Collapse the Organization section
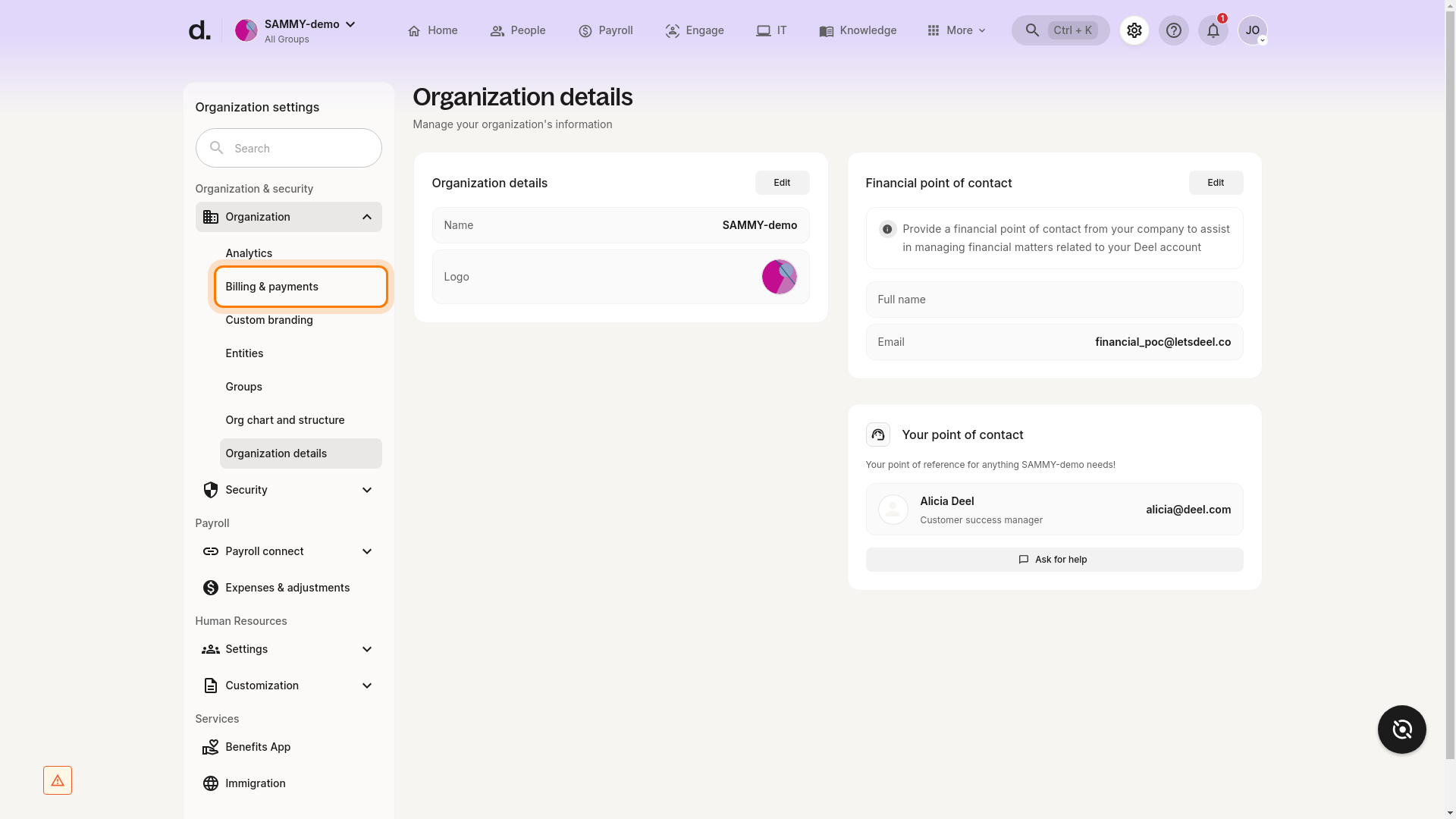The height and width of the screenshot is (819, 1456). [x=367, y=217]
